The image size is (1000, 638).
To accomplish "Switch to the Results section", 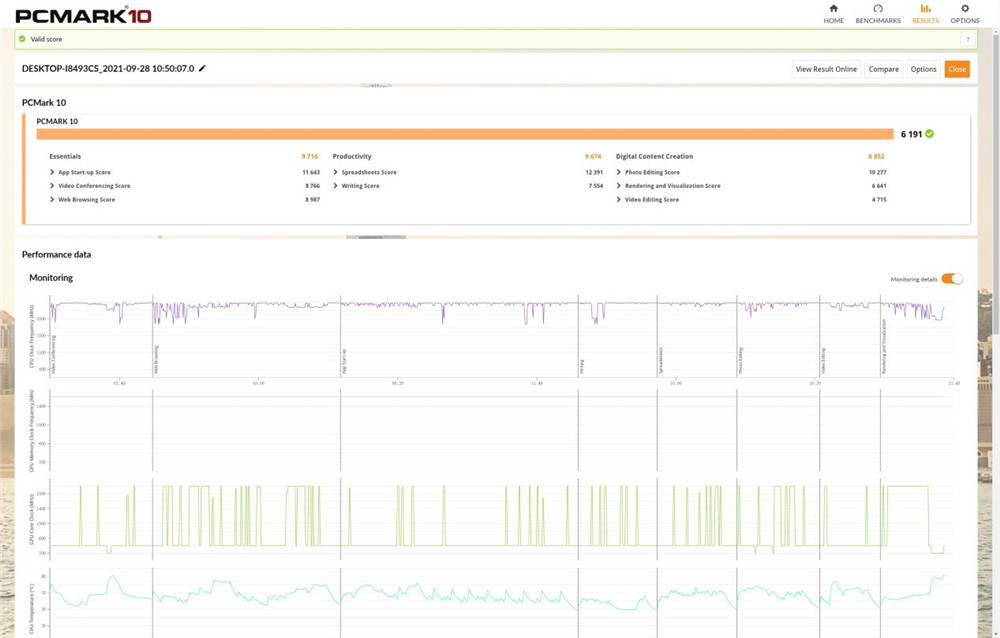I will click(x=925, y=13).
